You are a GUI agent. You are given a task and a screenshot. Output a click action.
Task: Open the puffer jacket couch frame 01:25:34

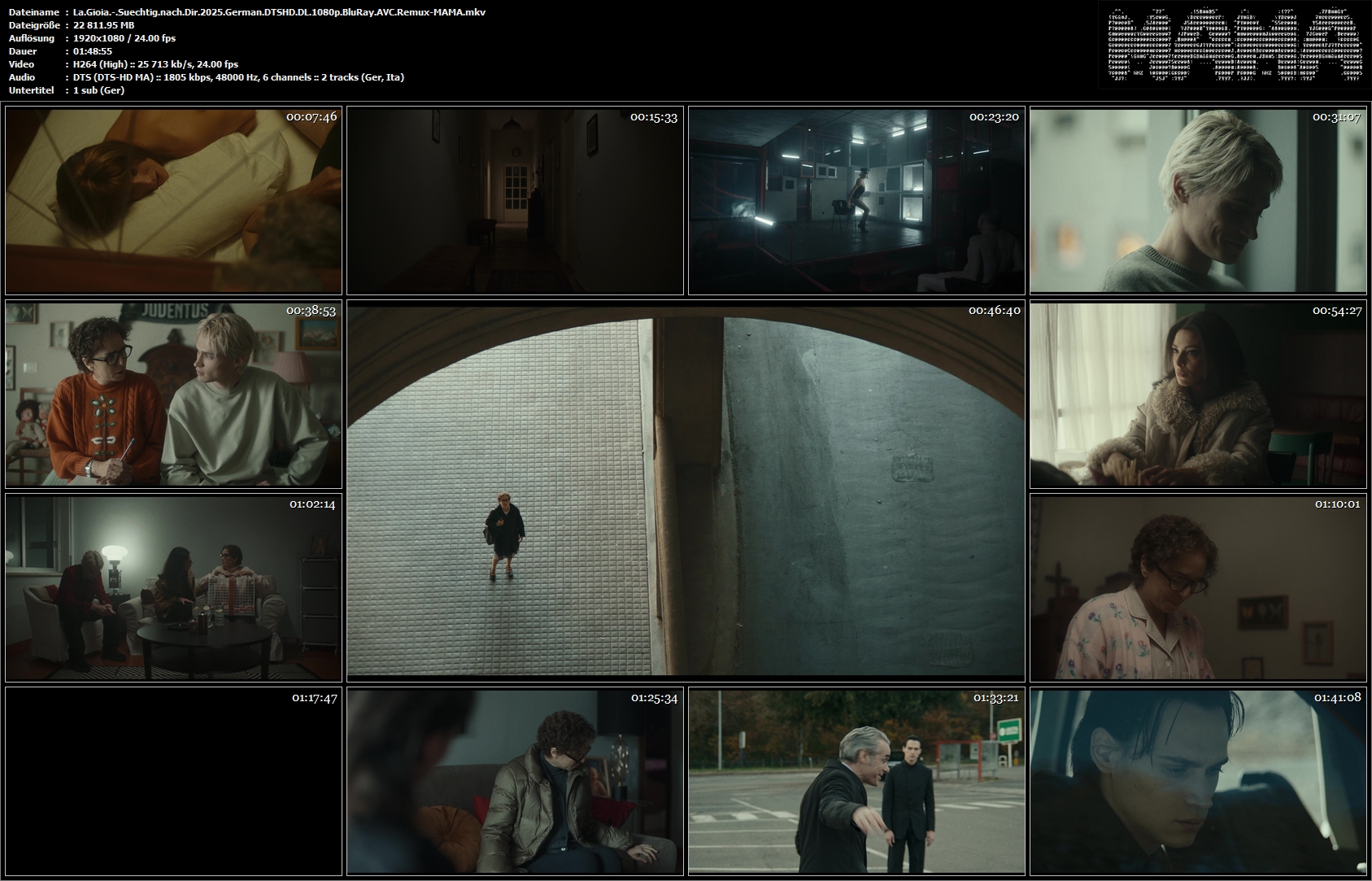click(515, 781)
